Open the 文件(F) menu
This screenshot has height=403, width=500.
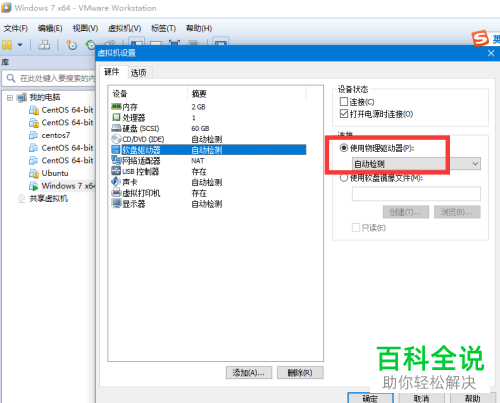[x=16, y=28]
